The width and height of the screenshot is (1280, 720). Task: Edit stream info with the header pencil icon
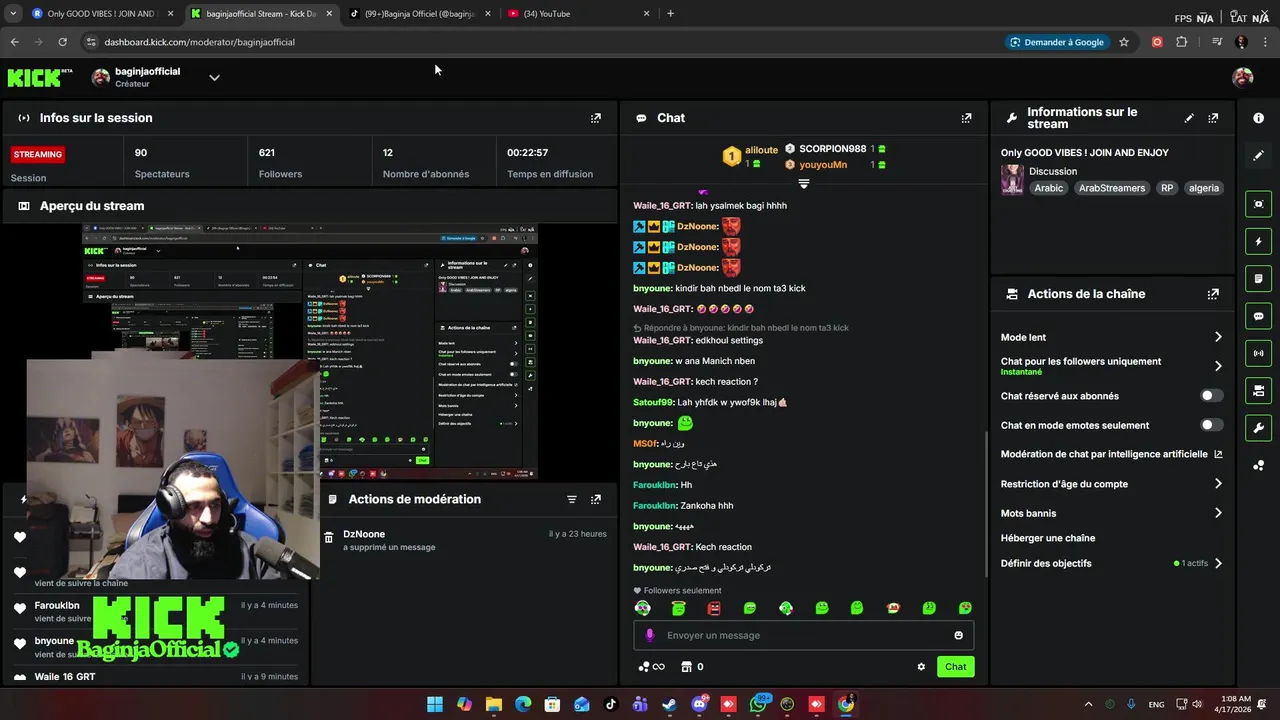pyautogui.click(x=1189, y=118)
